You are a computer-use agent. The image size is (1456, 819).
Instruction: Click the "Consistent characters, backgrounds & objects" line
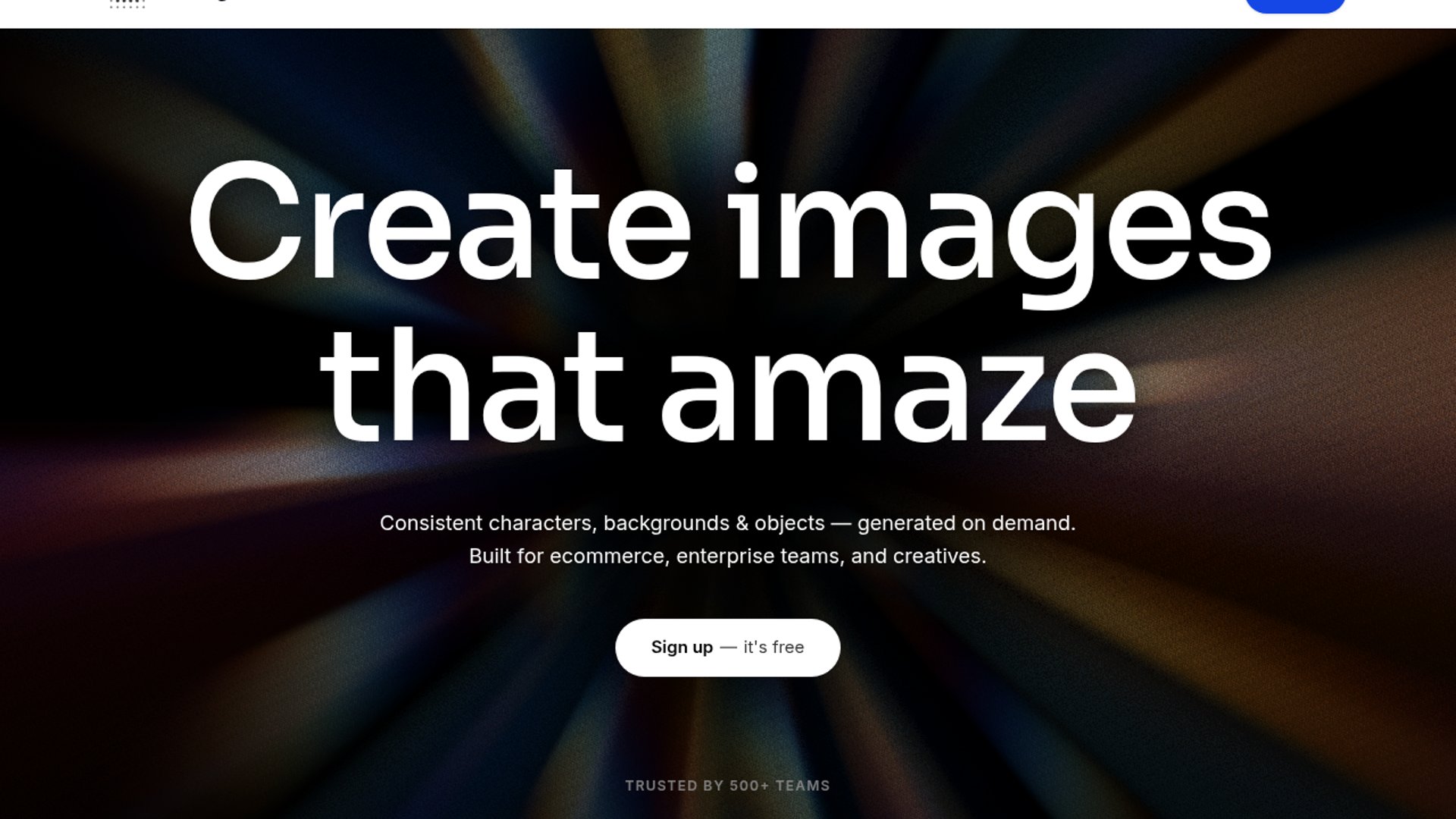point(727,523)
